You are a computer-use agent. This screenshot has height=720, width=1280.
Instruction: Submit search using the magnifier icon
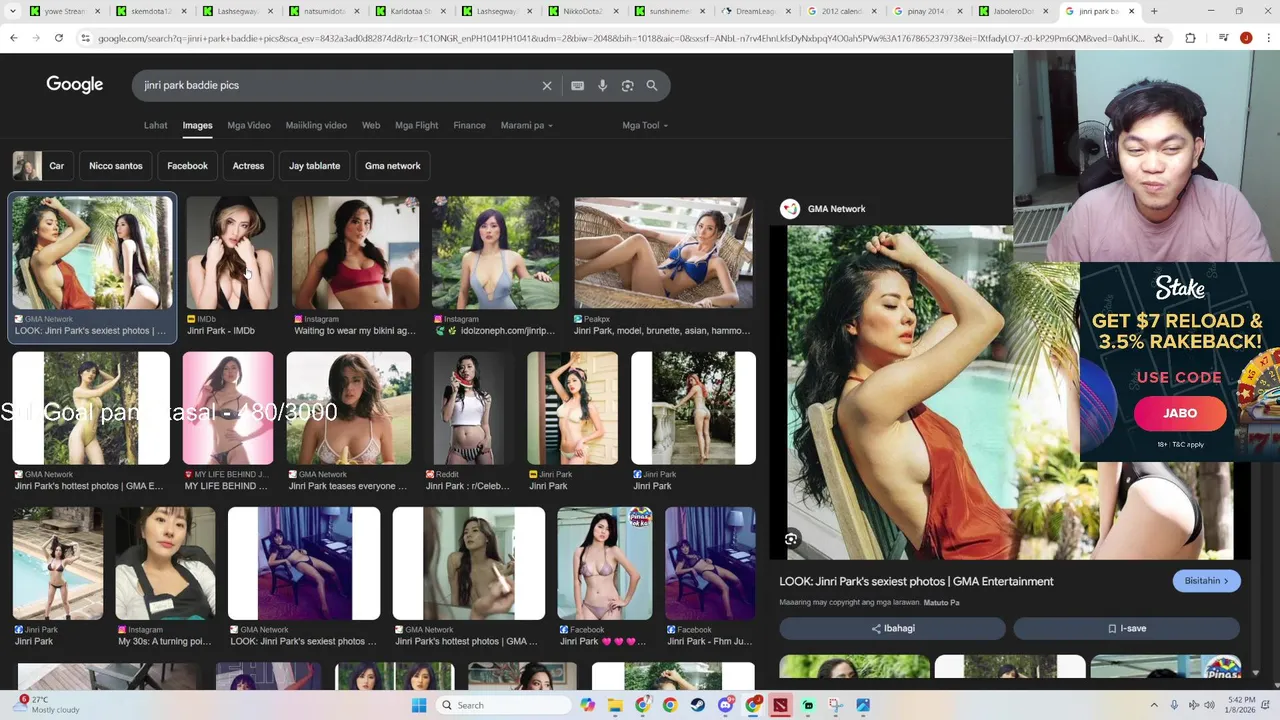[652, 86]
